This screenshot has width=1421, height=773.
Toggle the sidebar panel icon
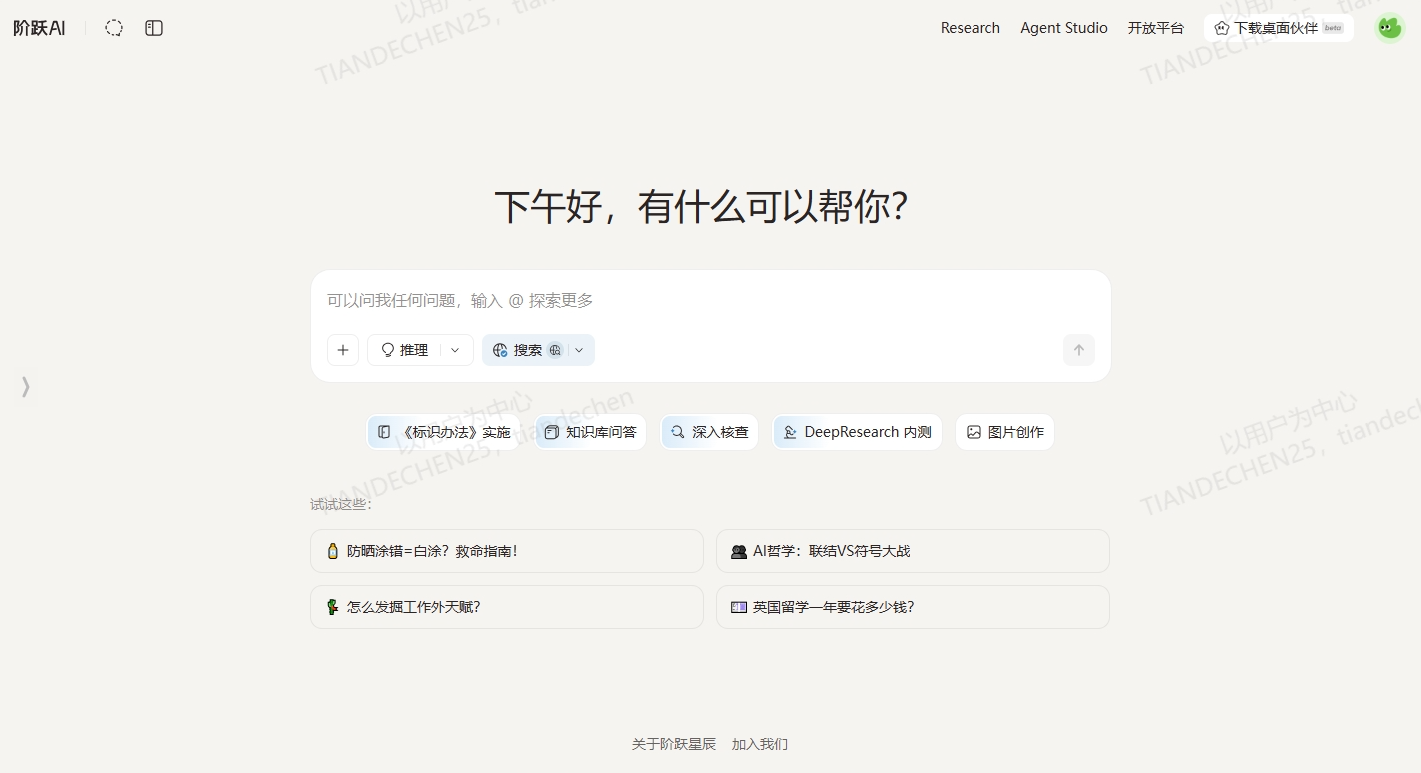point(154,28)
